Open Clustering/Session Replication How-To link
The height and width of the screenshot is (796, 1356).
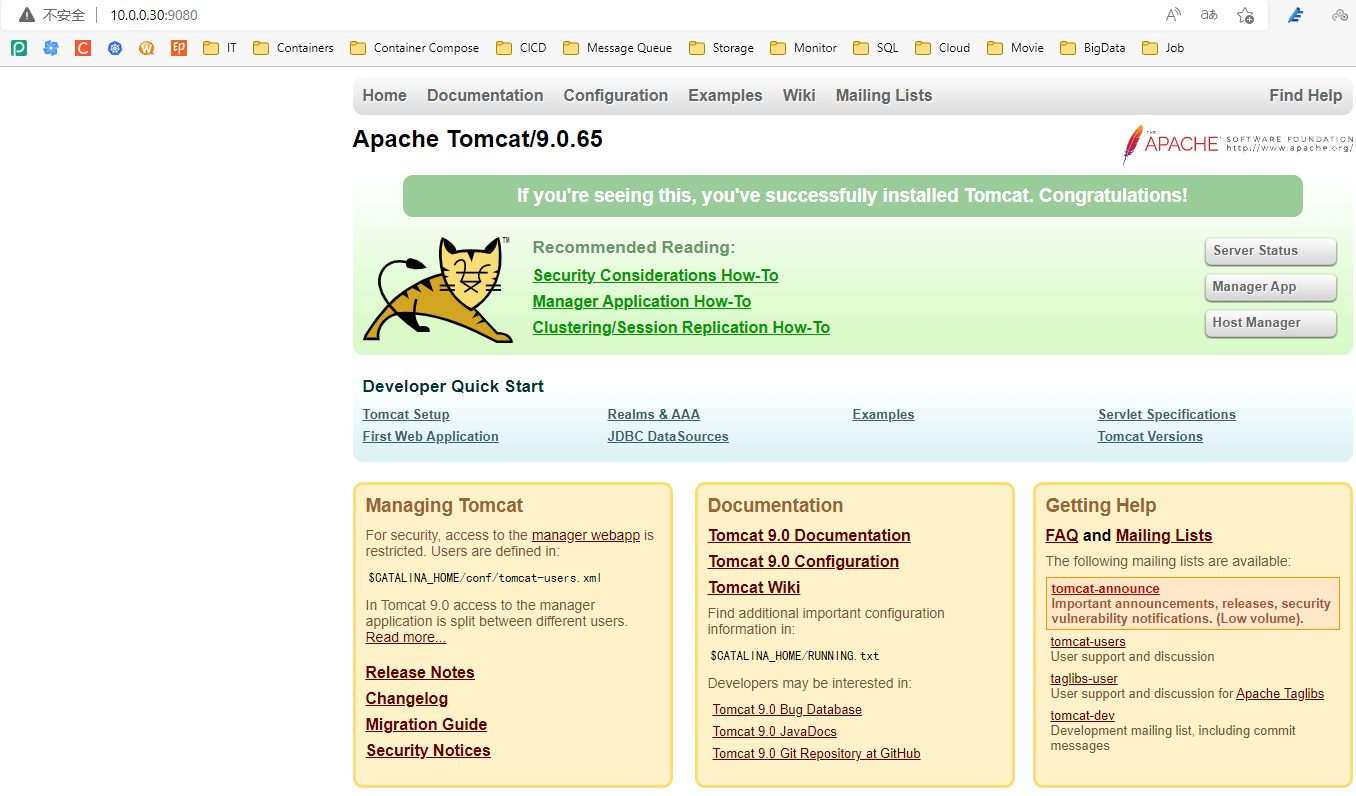(681, 327)
